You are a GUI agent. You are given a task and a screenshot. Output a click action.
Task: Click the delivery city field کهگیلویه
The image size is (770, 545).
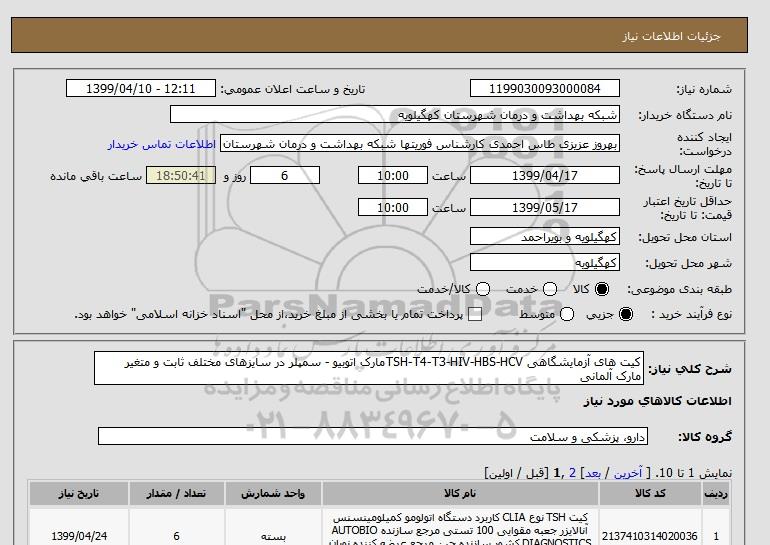click(x=545, y=263)
